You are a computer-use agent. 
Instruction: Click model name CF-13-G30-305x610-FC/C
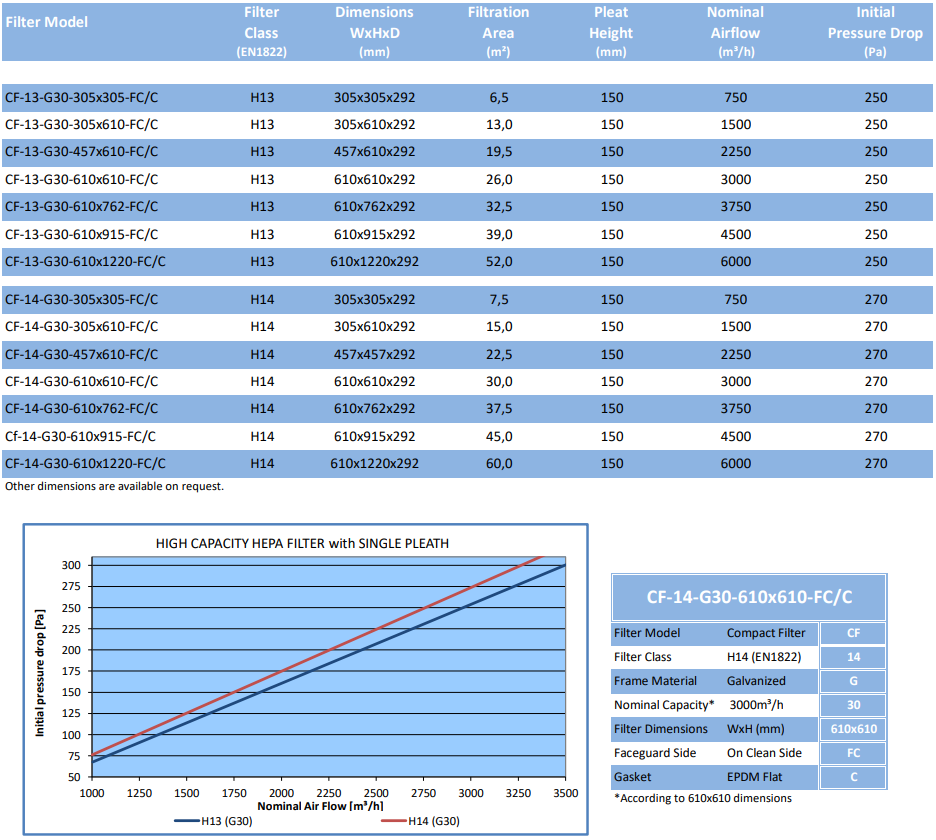81,125
